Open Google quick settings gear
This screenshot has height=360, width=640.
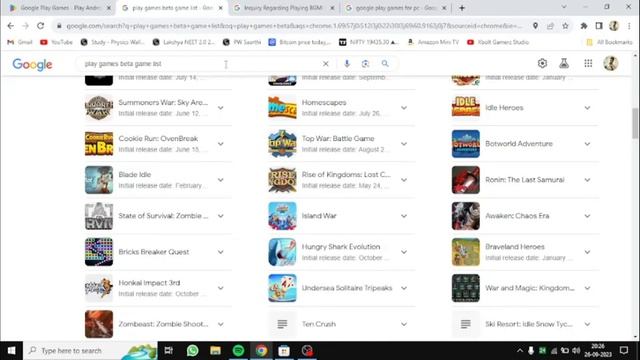click(542, 63)
